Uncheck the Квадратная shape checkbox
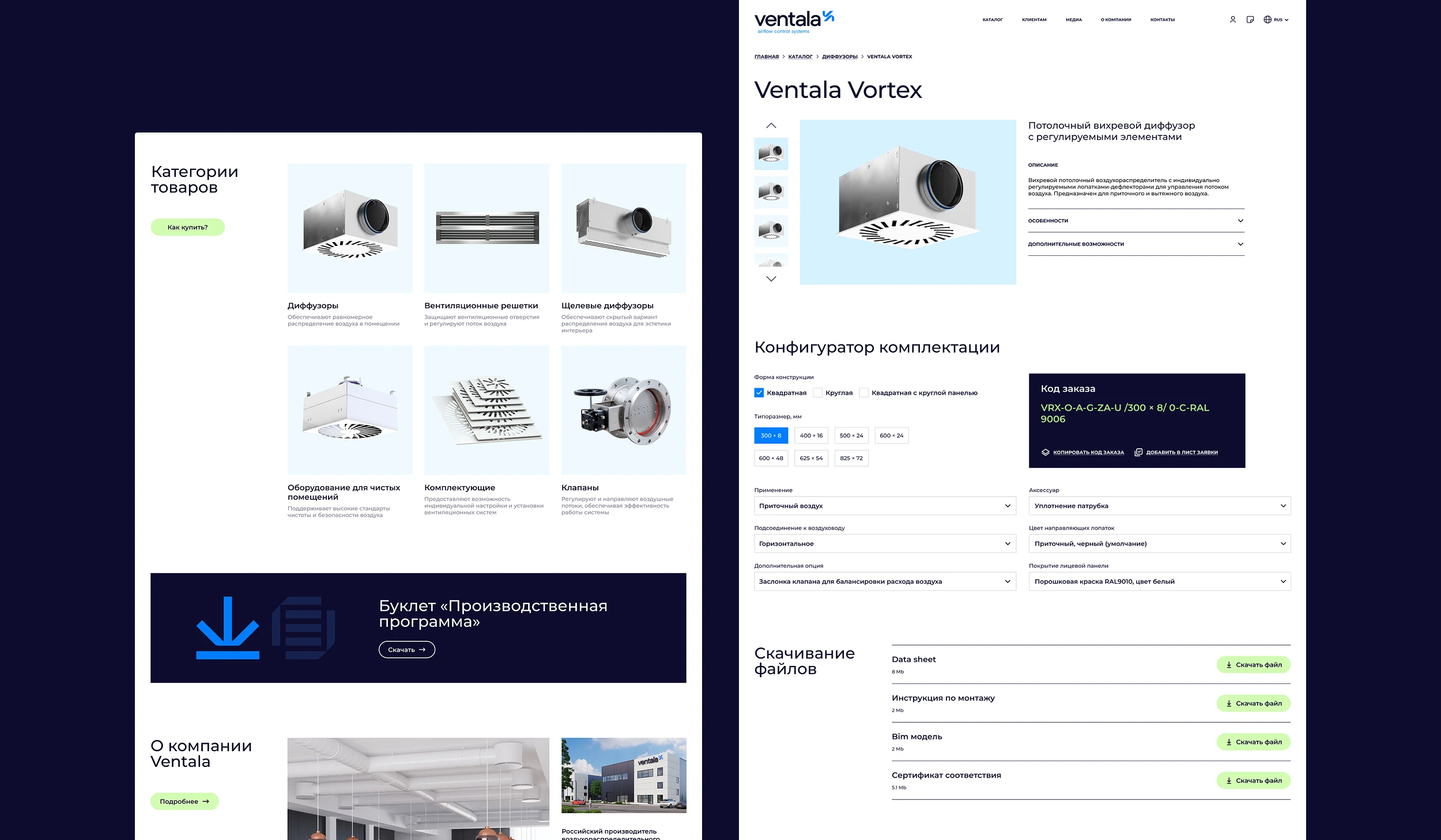Viewport: 1441px width, 840px height. (x=759, y=393)
